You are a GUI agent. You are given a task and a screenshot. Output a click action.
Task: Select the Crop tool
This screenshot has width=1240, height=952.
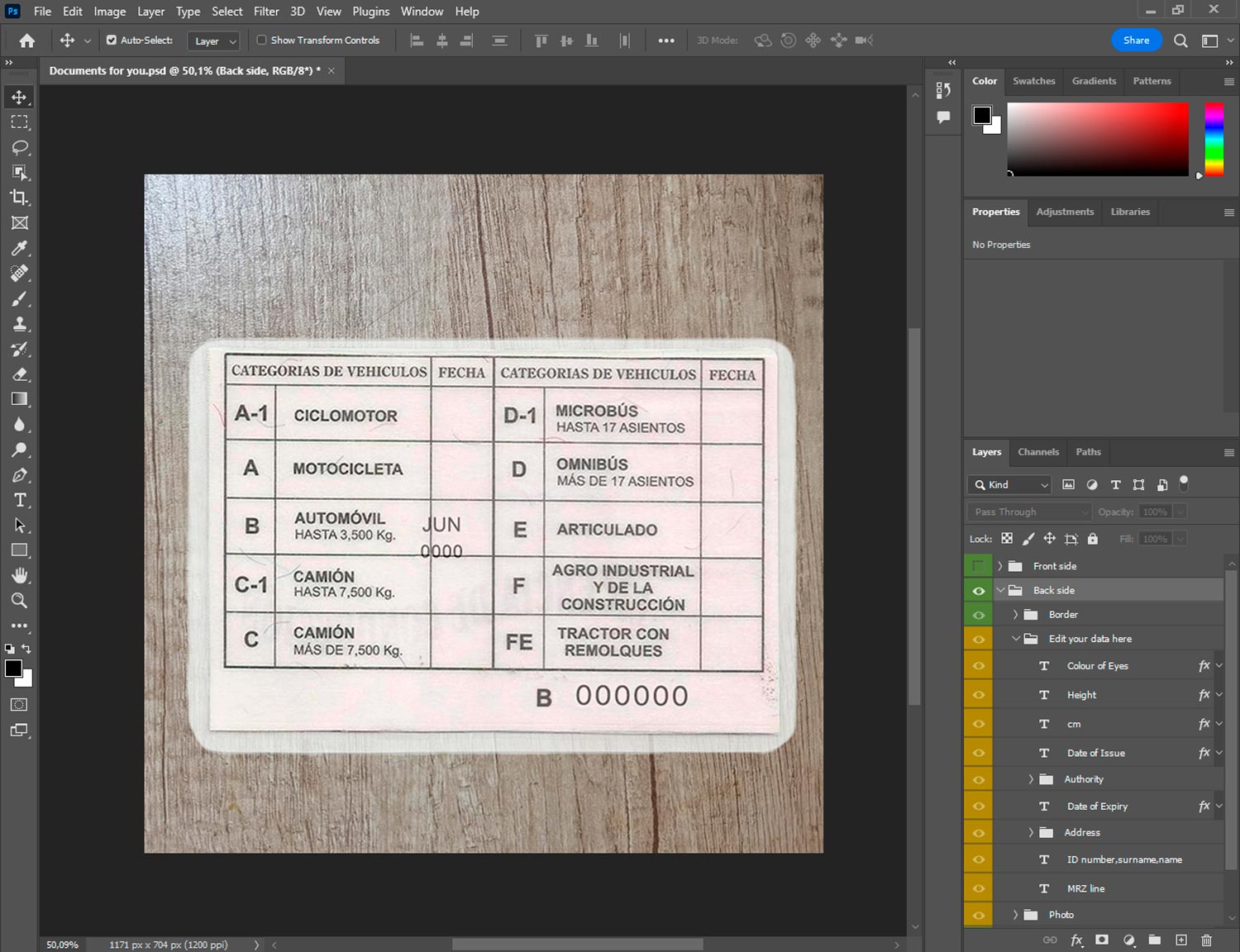[x=19, y=198]
